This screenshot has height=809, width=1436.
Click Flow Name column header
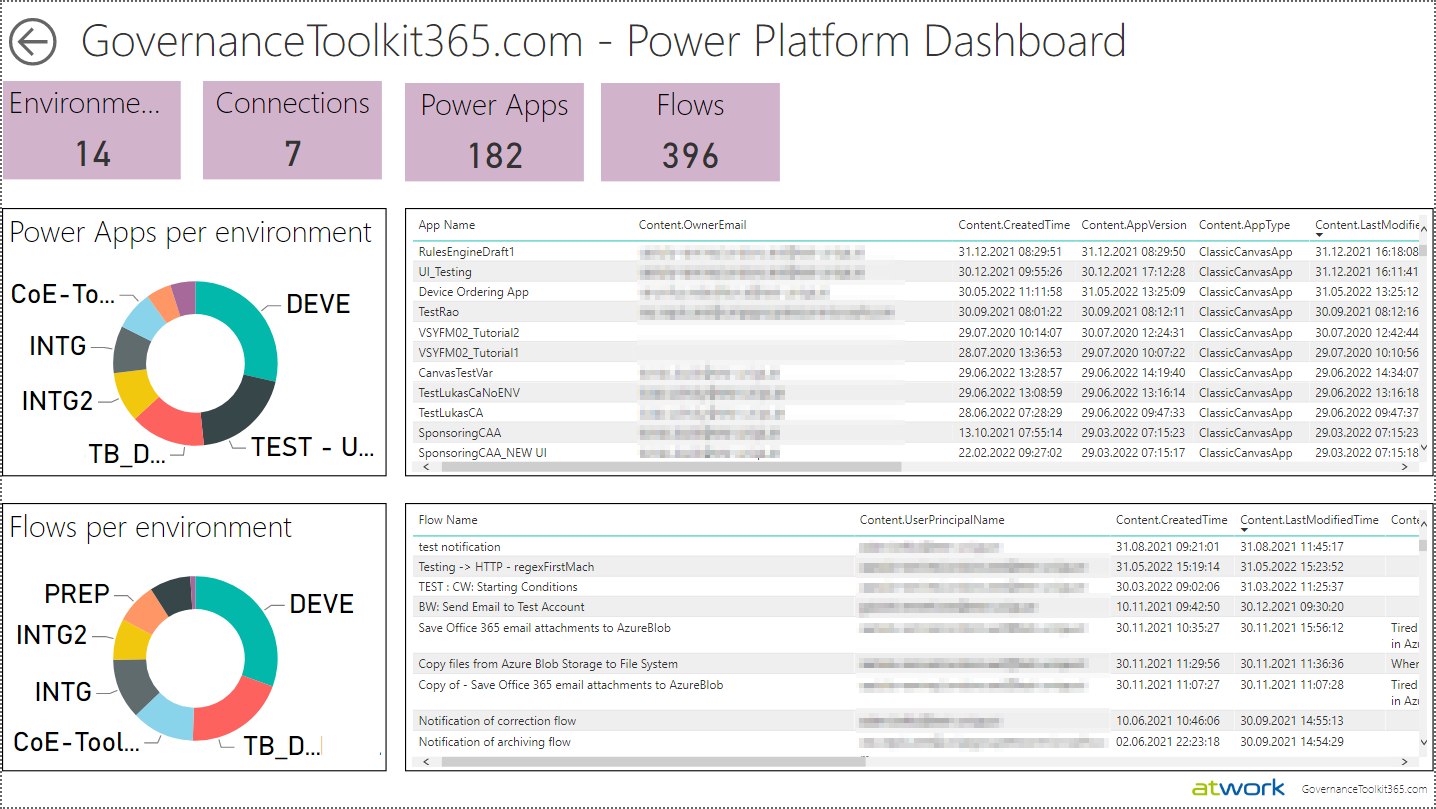coord(448,520)
